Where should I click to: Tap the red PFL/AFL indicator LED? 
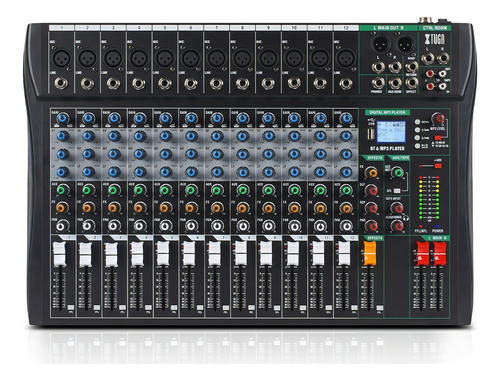pos(420,226)
